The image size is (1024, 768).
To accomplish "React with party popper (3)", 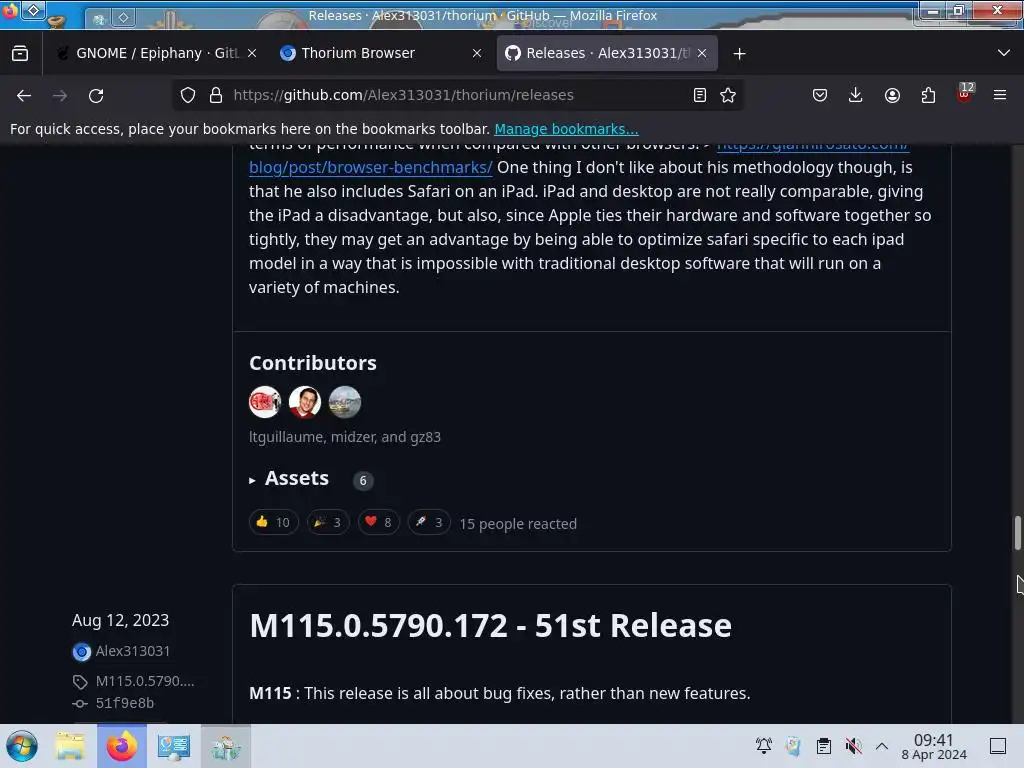I will pos(328,522).
